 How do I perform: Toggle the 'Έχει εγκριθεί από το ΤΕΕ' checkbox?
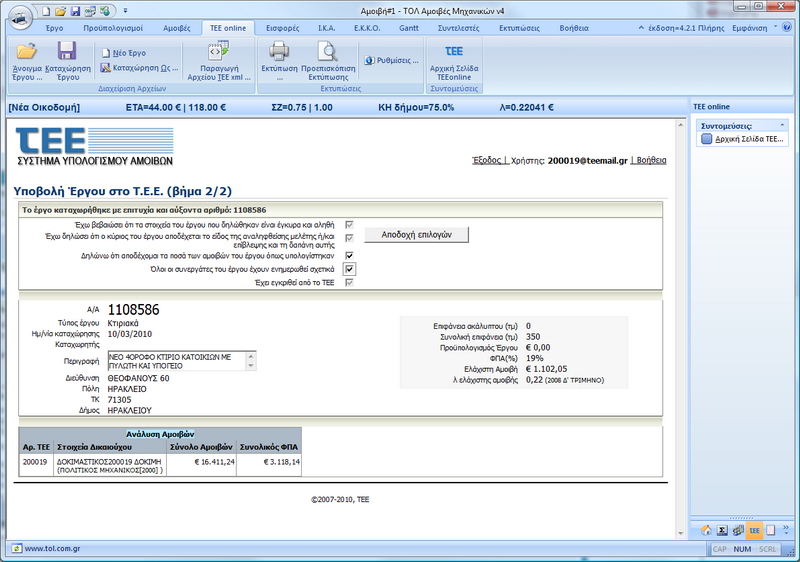point(349,283)
